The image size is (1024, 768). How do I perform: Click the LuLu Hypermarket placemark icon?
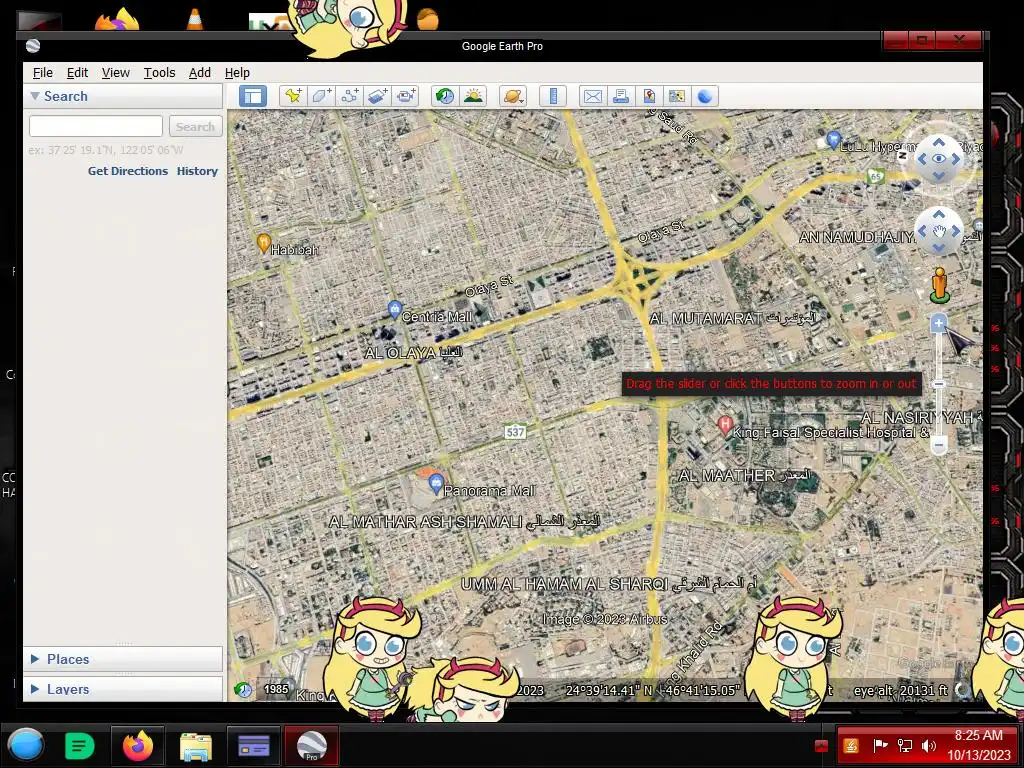point(833,140)
